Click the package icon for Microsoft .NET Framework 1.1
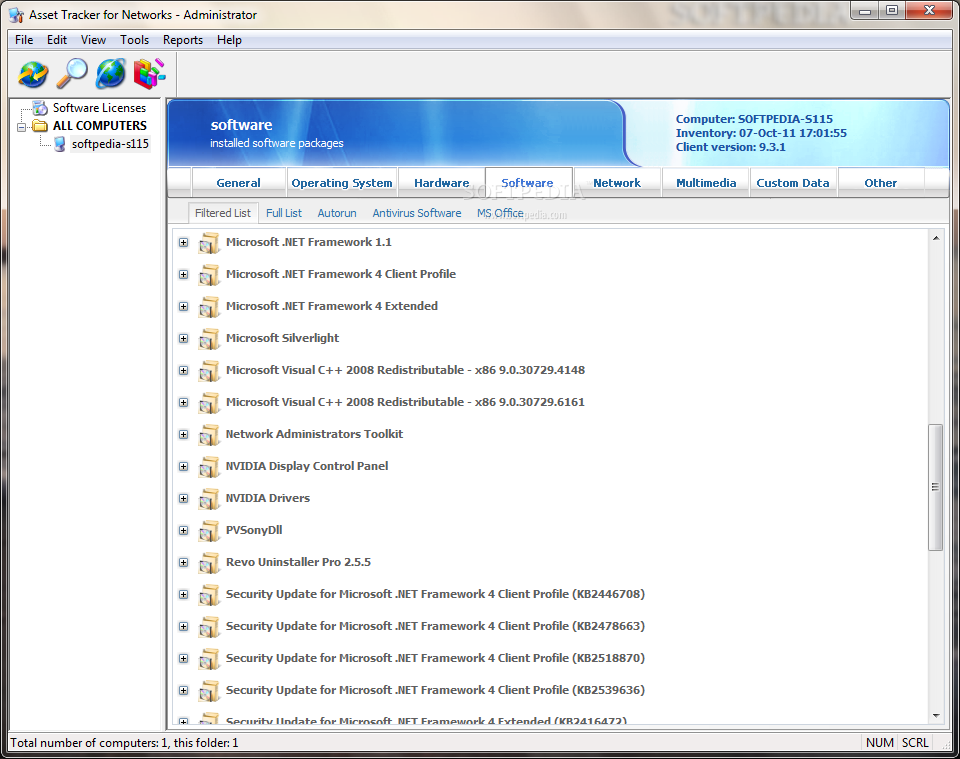 tap(209, 242)
